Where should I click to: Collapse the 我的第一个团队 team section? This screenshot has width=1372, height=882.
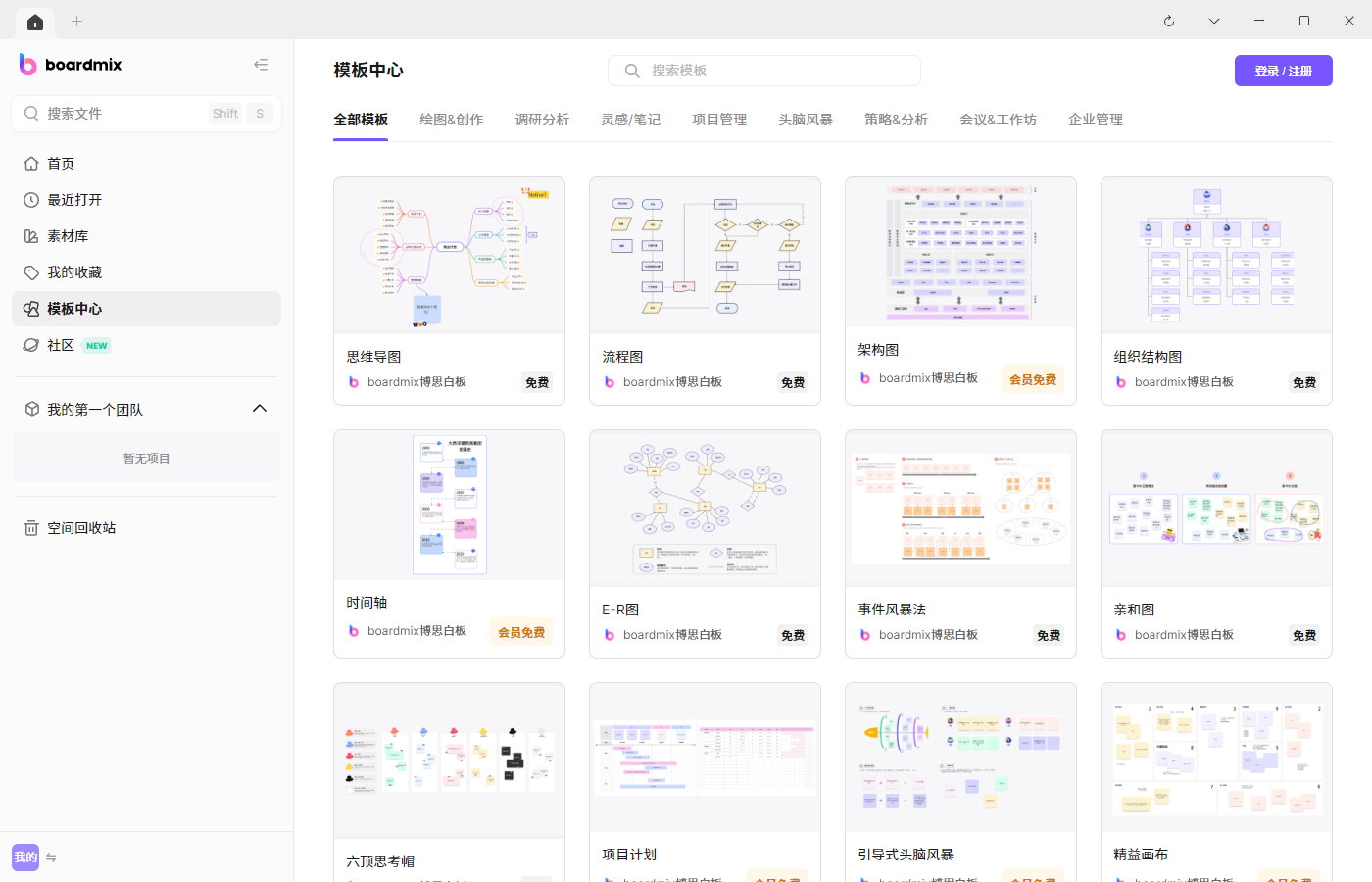pos(259,408)
